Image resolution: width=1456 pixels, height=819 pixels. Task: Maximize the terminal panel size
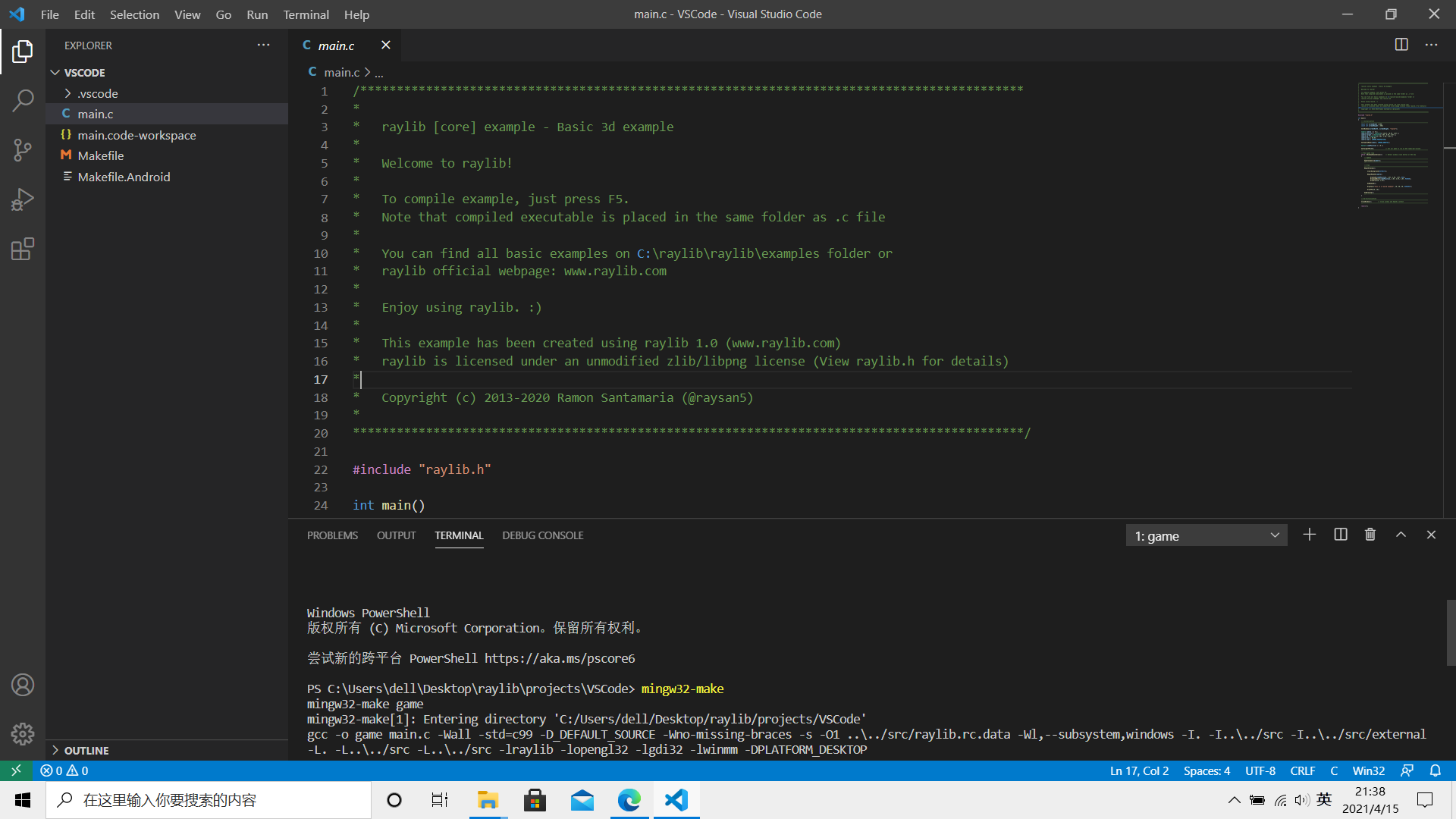point(1401,535)
